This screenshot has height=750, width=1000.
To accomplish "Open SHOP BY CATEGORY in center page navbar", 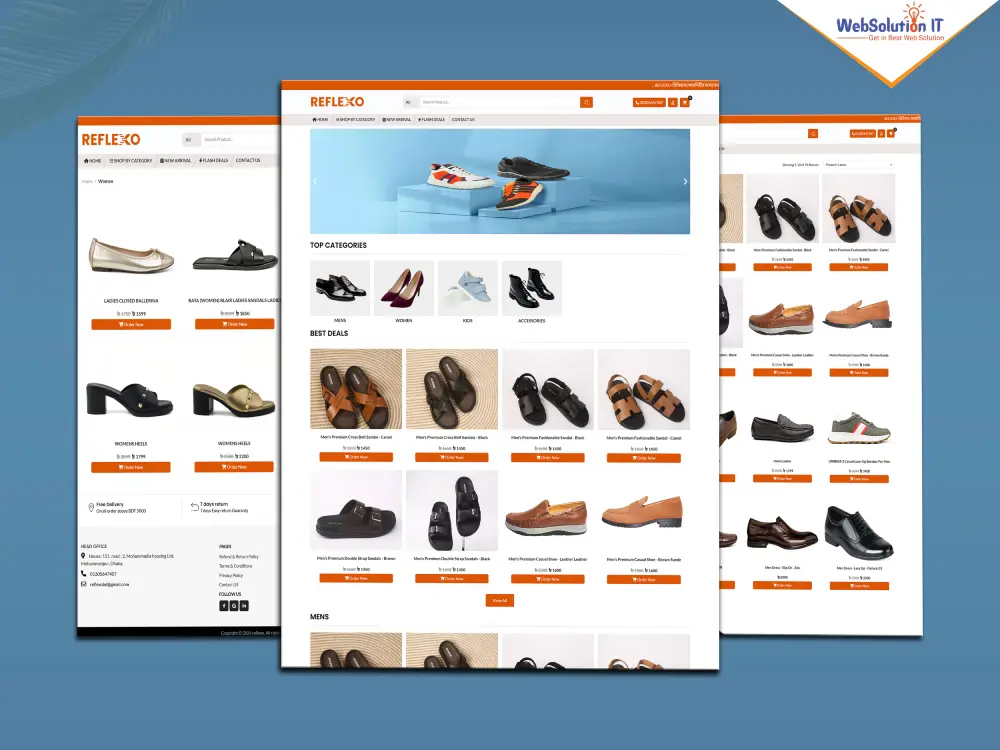I will pyautogui.click(x=355, y=119).
